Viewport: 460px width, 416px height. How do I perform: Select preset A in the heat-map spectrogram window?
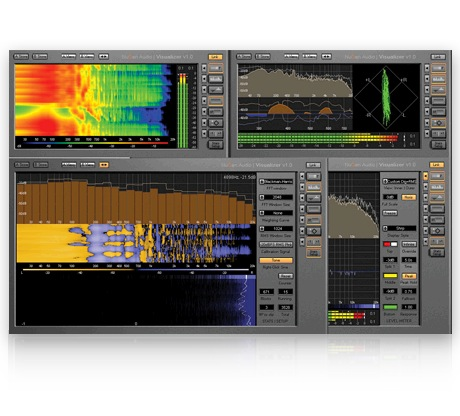pos(21,57)
